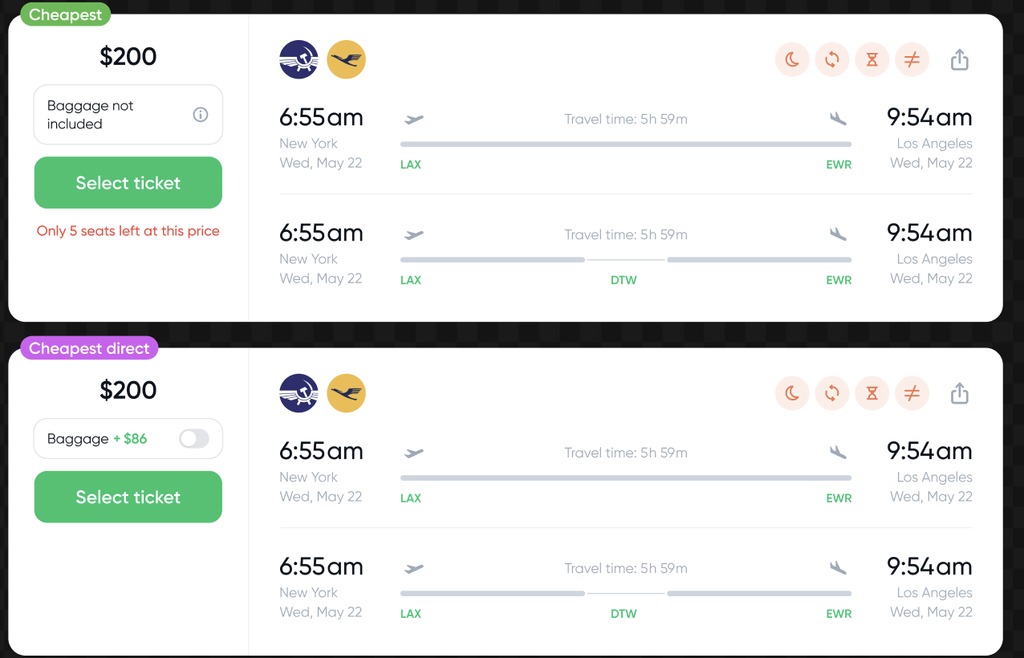
Task: Share the Cheapest ticket via share icon
Action: click(959, 60)
